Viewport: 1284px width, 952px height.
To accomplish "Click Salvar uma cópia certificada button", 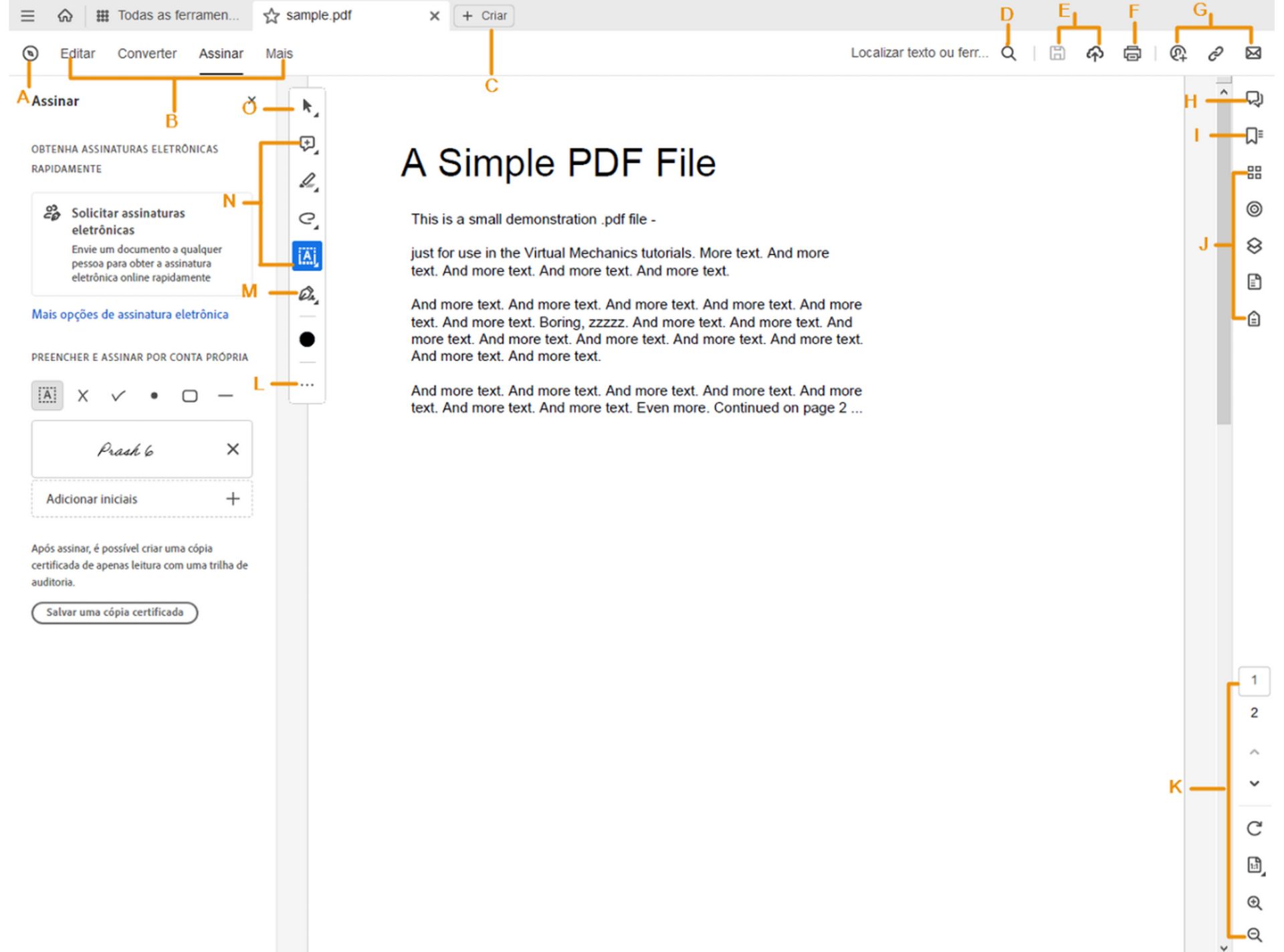I will click(114, 612).
